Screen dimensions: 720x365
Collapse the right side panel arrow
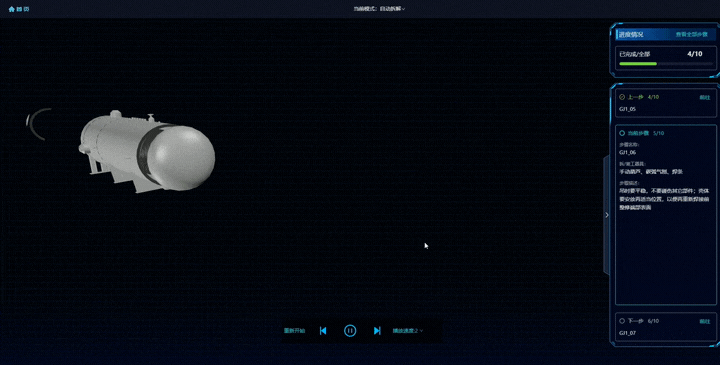click(607, 215)
